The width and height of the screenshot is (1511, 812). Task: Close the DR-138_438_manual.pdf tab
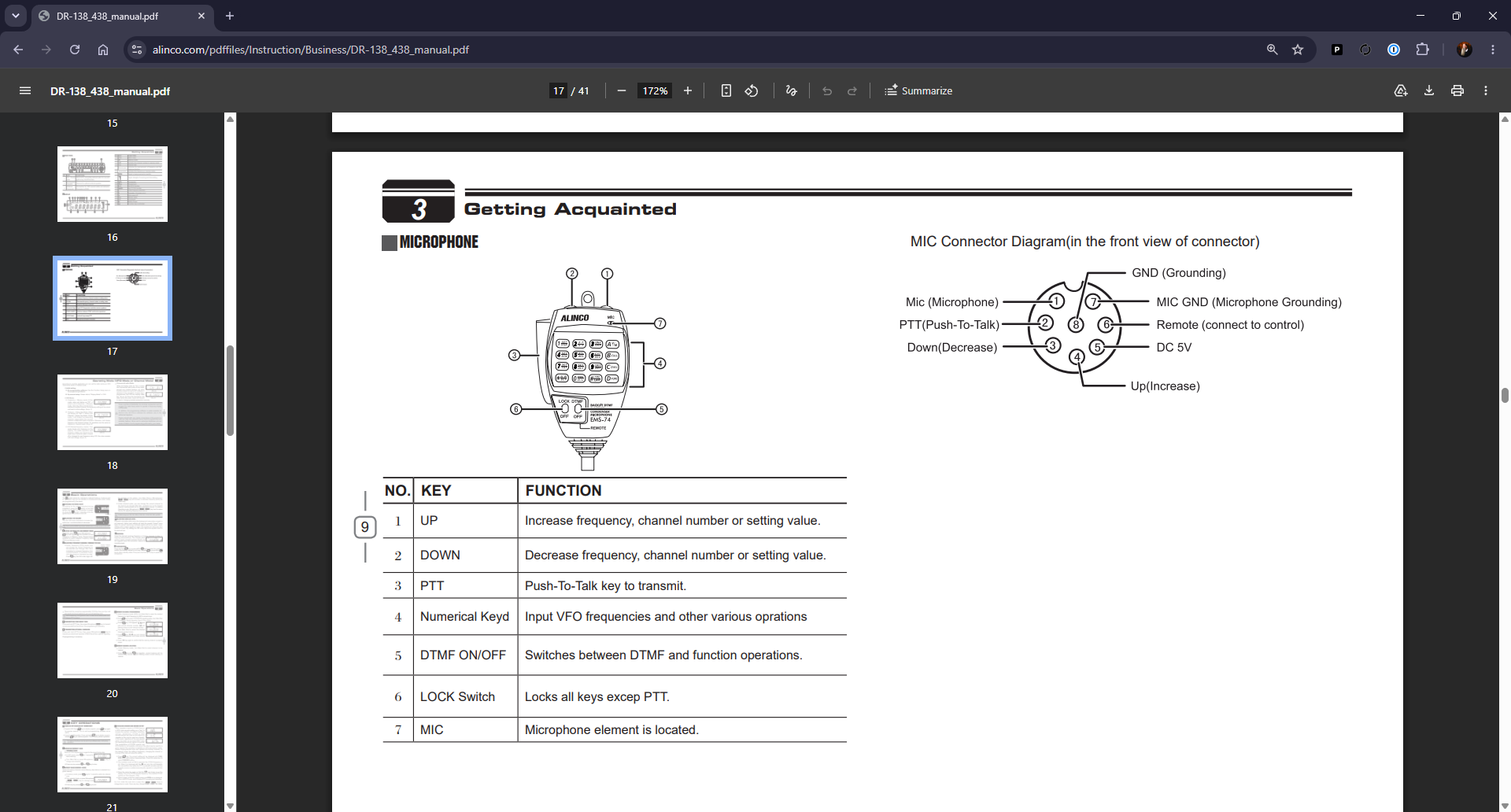coord(201,16)
